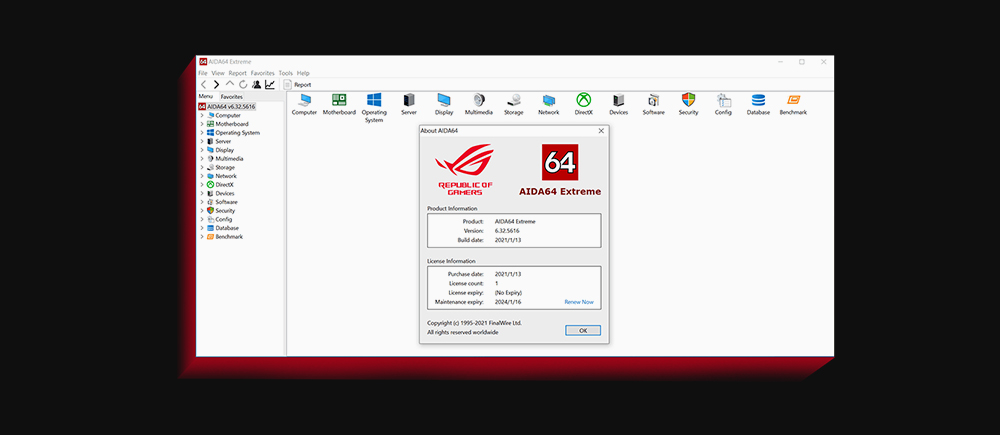This screenshot has width=1000, height=435.
Task: Expand the Multimedia tree node
Action: coord(202,159)
